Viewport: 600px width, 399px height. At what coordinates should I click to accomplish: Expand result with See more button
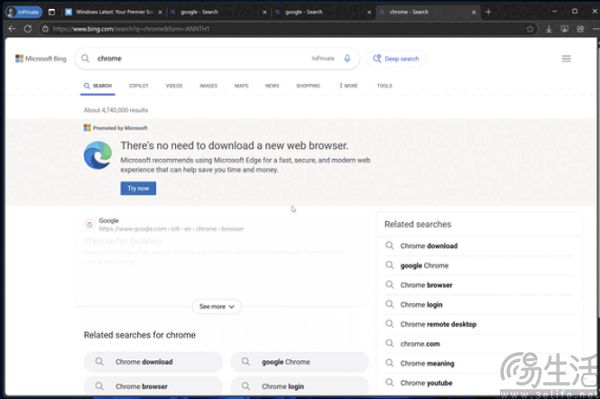pyautogui.click(x=217, y=306)
